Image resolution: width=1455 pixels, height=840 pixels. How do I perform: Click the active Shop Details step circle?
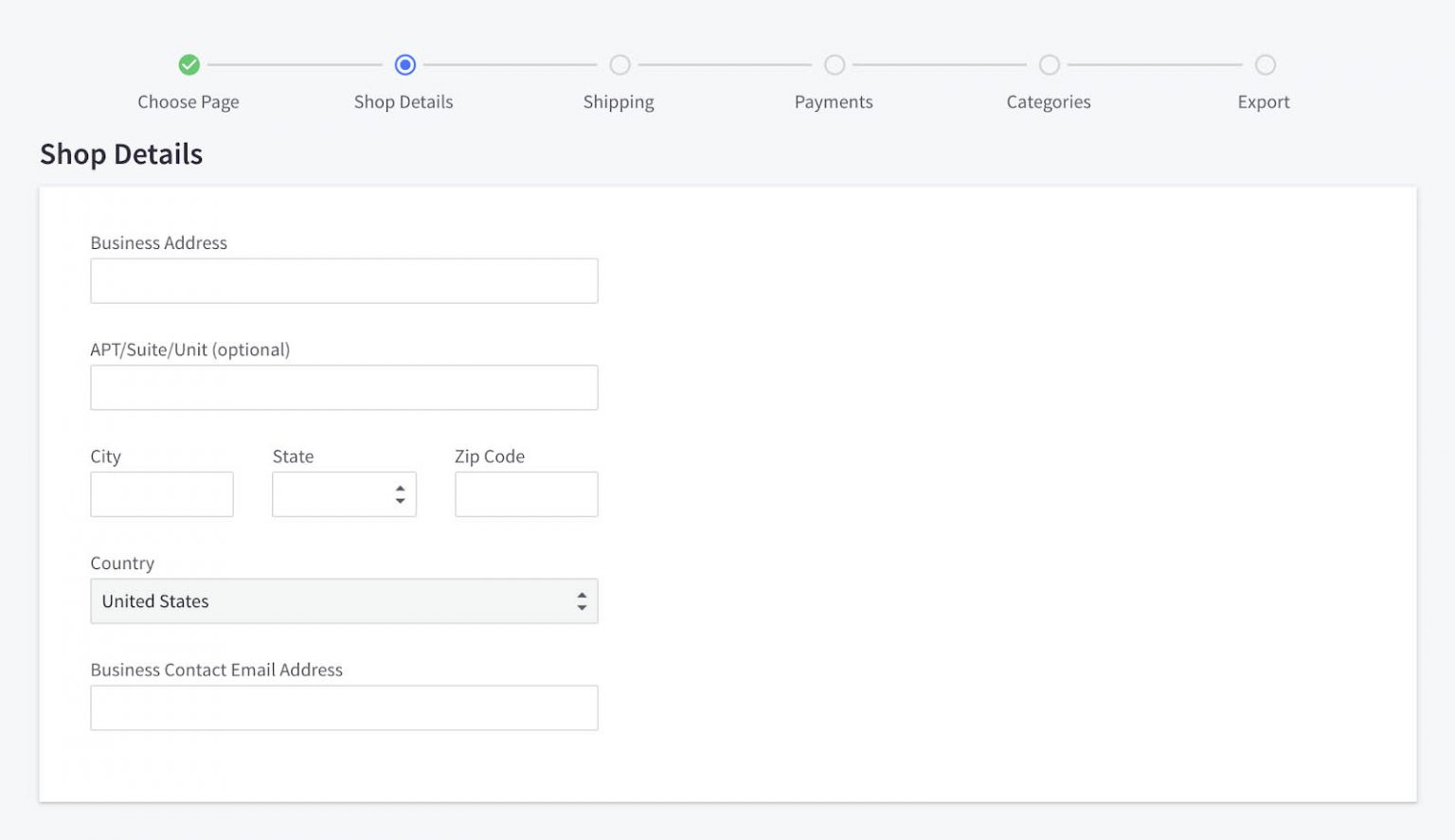(x=404, y=64)
